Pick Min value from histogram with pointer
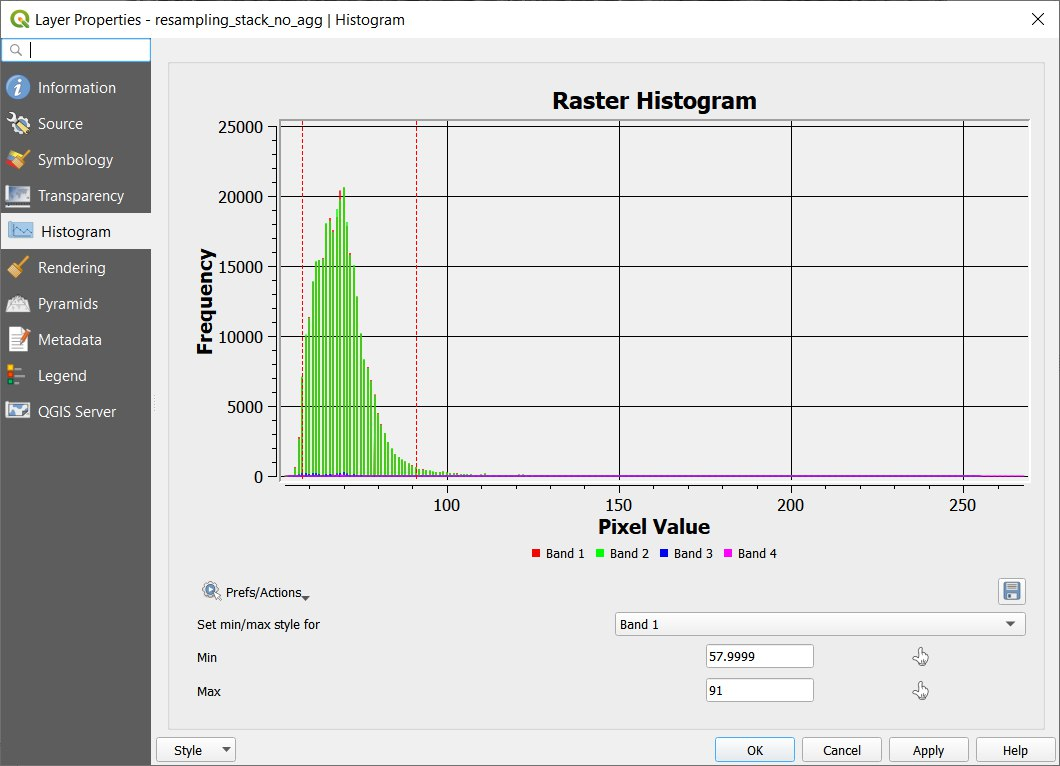Image resolution: width=1060 pixels, height=766 pixels. point(920,656)
